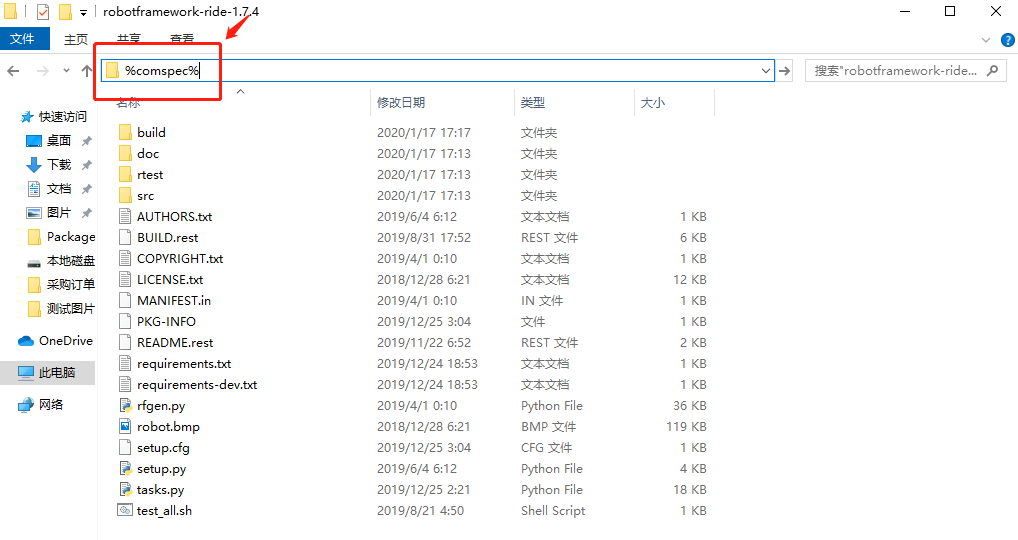Click the rfgen.py Python file icon

(x=125, y=406)
